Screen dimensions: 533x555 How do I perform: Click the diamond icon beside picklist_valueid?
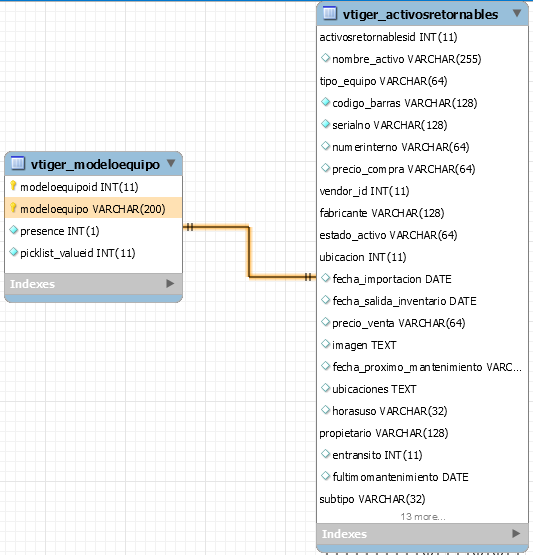(13, 252)
